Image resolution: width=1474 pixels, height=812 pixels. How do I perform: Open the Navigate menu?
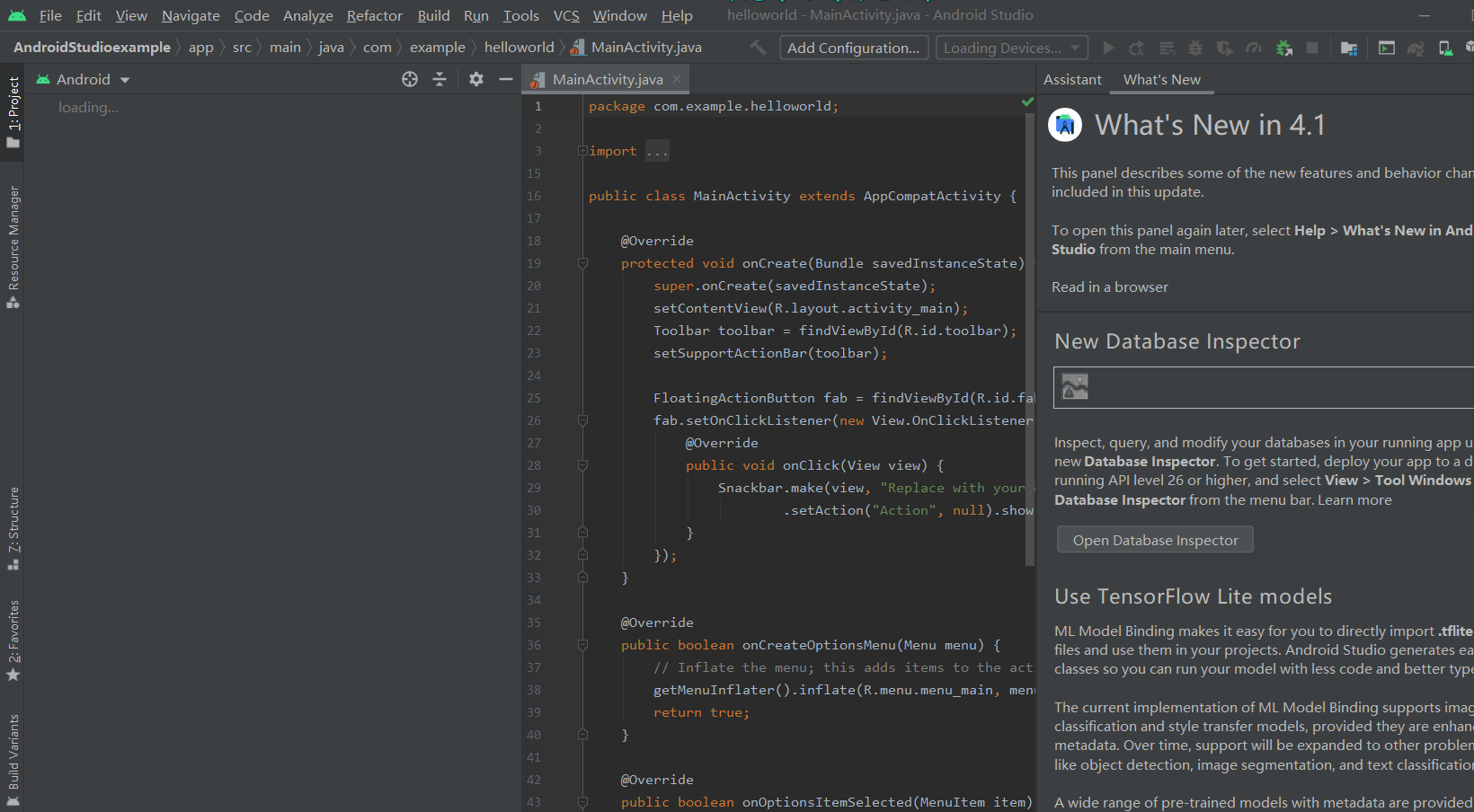[191, 15]
